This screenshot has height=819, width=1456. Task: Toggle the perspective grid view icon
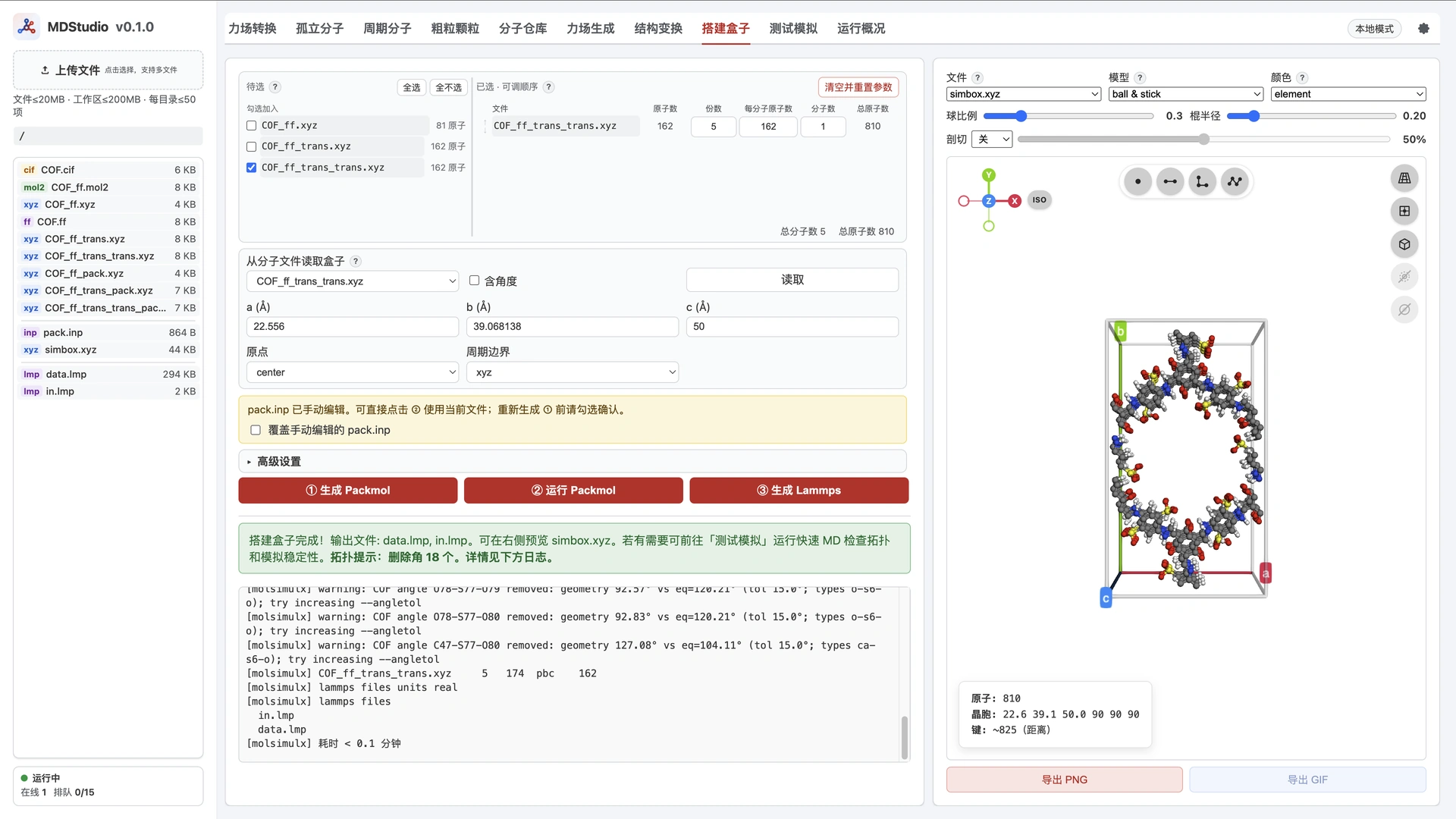click(1404, 178)
